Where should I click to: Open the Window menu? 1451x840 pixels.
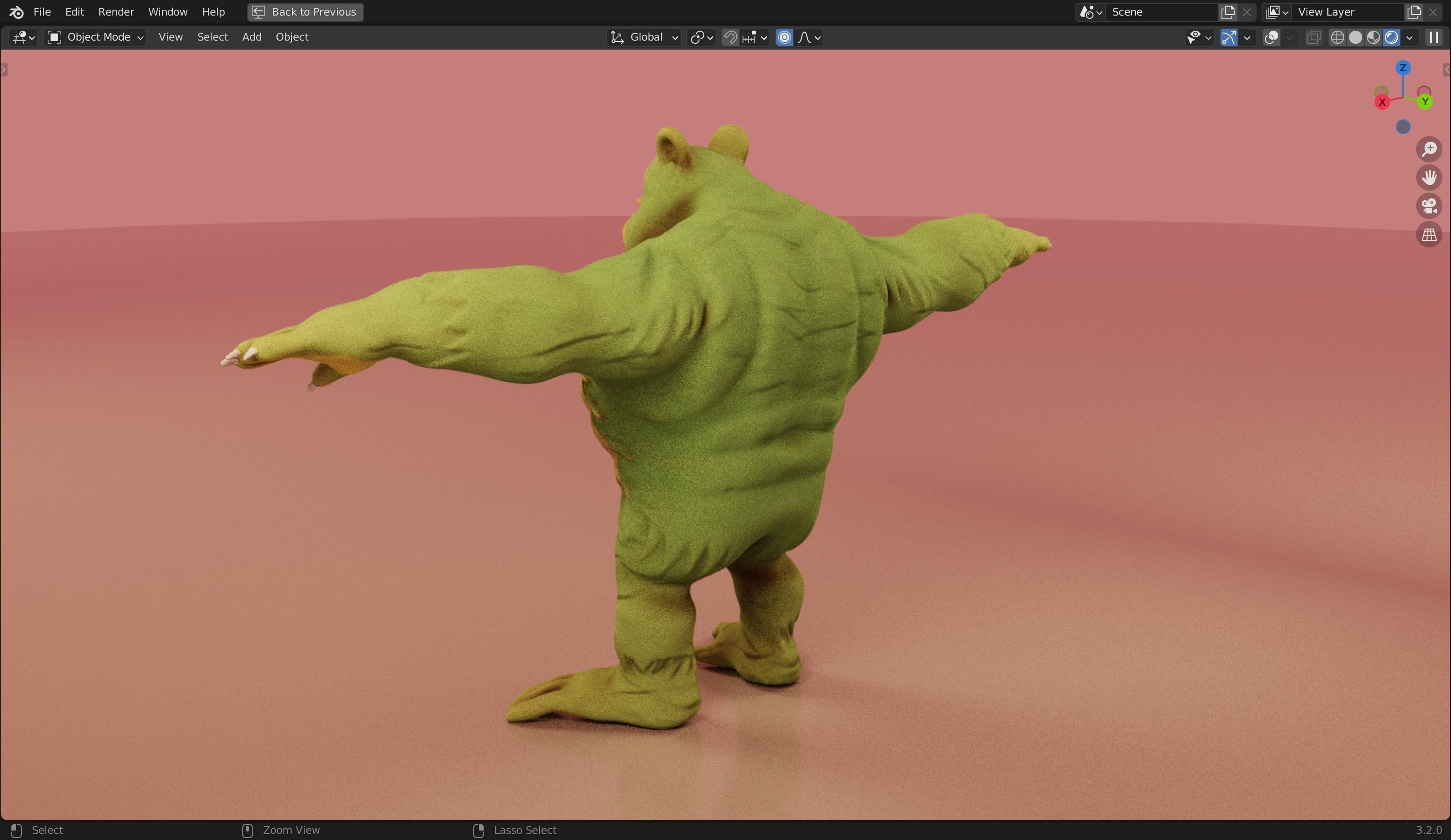click(x=168, y=11)
